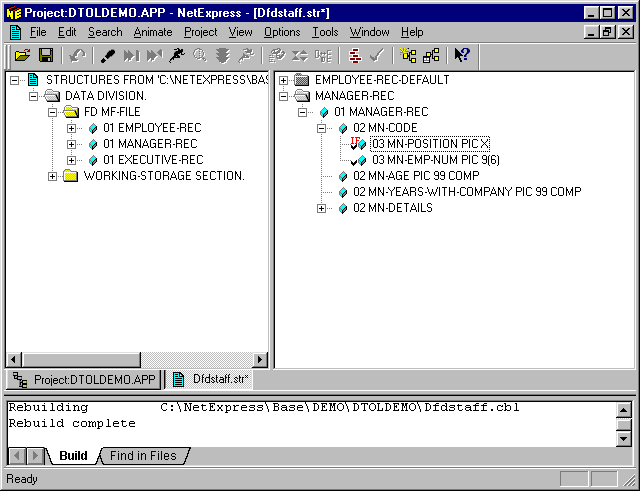The height and width of the screenshot is (491, 640).
Task: Toggle the check mark beside 03 MN-EMP-NUM
Action: tap(353, 162)
